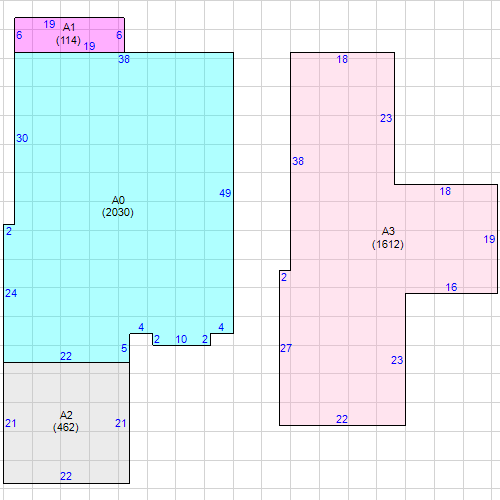This screenshot has height=500, width=500.
Task: Click the 22 dimension at A3's bottom edge
Action: (342, 419)
